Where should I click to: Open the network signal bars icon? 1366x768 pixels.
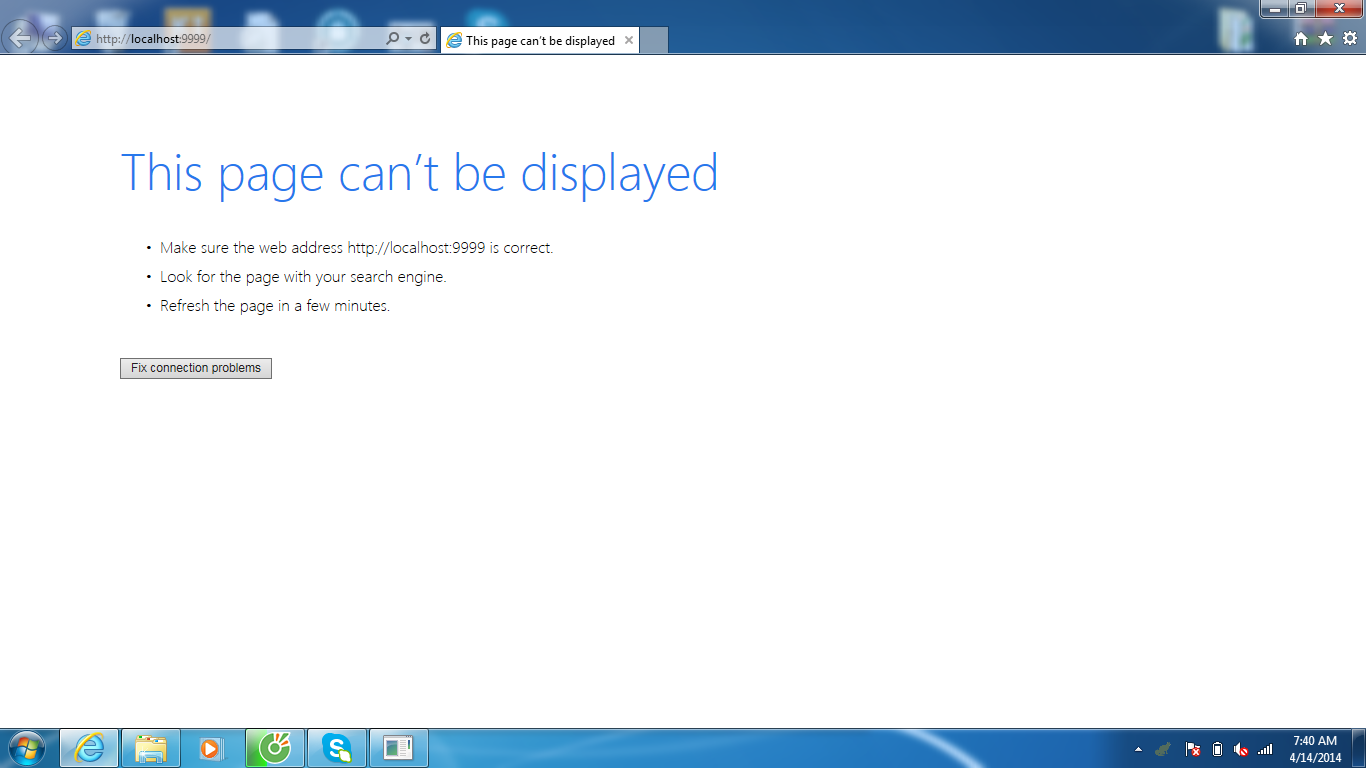(x=1265, y=749)
